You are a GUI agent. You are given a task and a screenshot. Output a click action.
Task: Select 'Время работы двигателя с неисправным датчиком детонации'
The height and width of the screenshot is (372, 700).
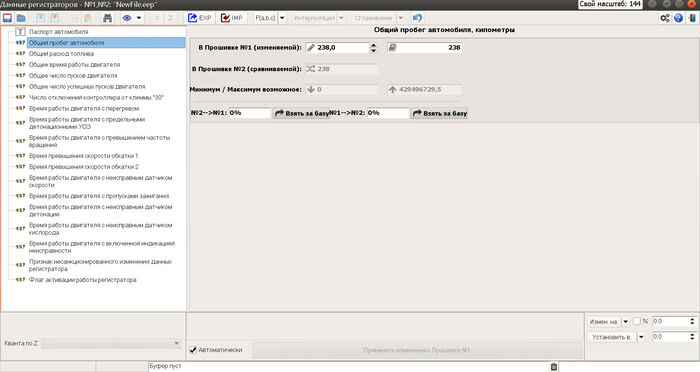100,210
